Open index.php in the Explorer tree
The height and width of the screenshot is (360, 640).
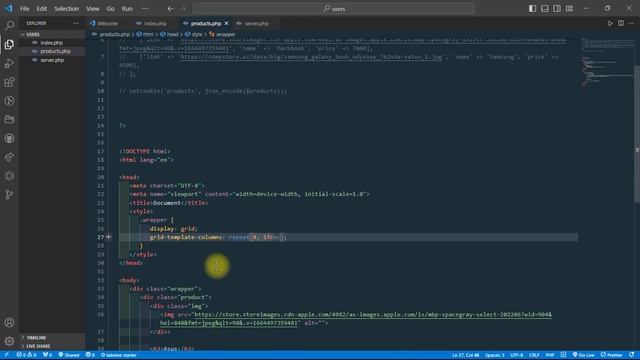click(x=51, y=42)
